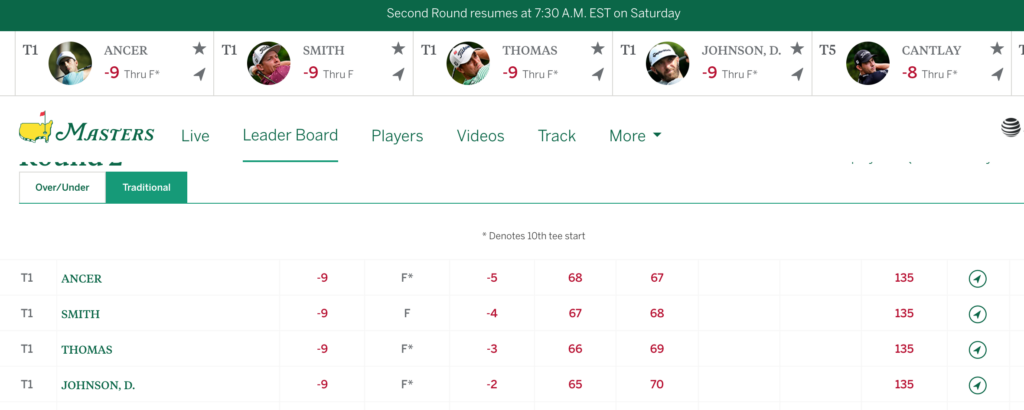Screen dimensions: 1024x410
Task: Open the Videos page
Action: [481, 136]
